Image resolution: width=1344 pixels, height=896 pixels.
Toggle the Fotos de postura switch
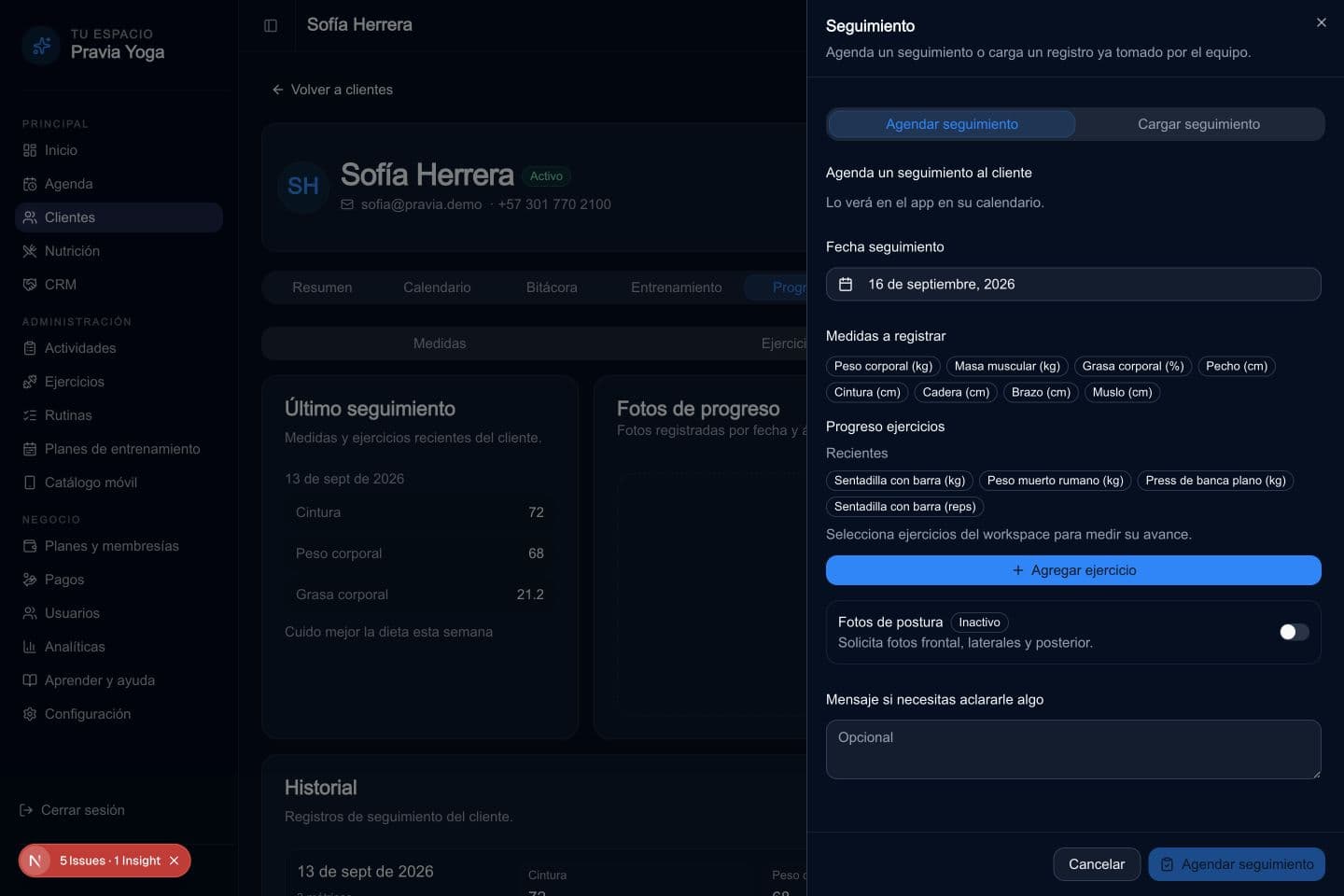point(1294,632)
